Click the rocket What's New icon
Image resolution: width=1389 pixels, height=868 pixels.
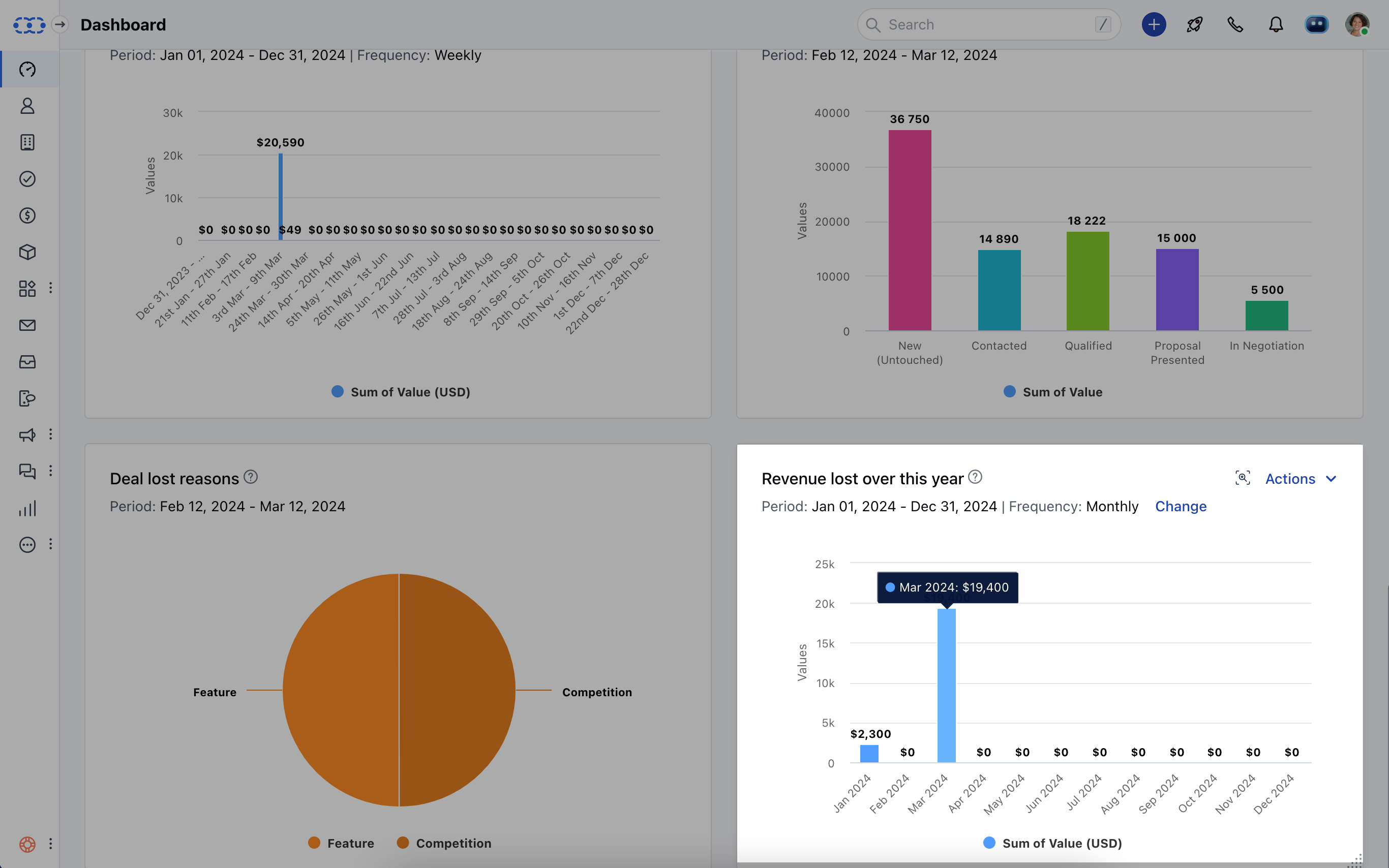pyautogui.click(x=1194, y=24)
